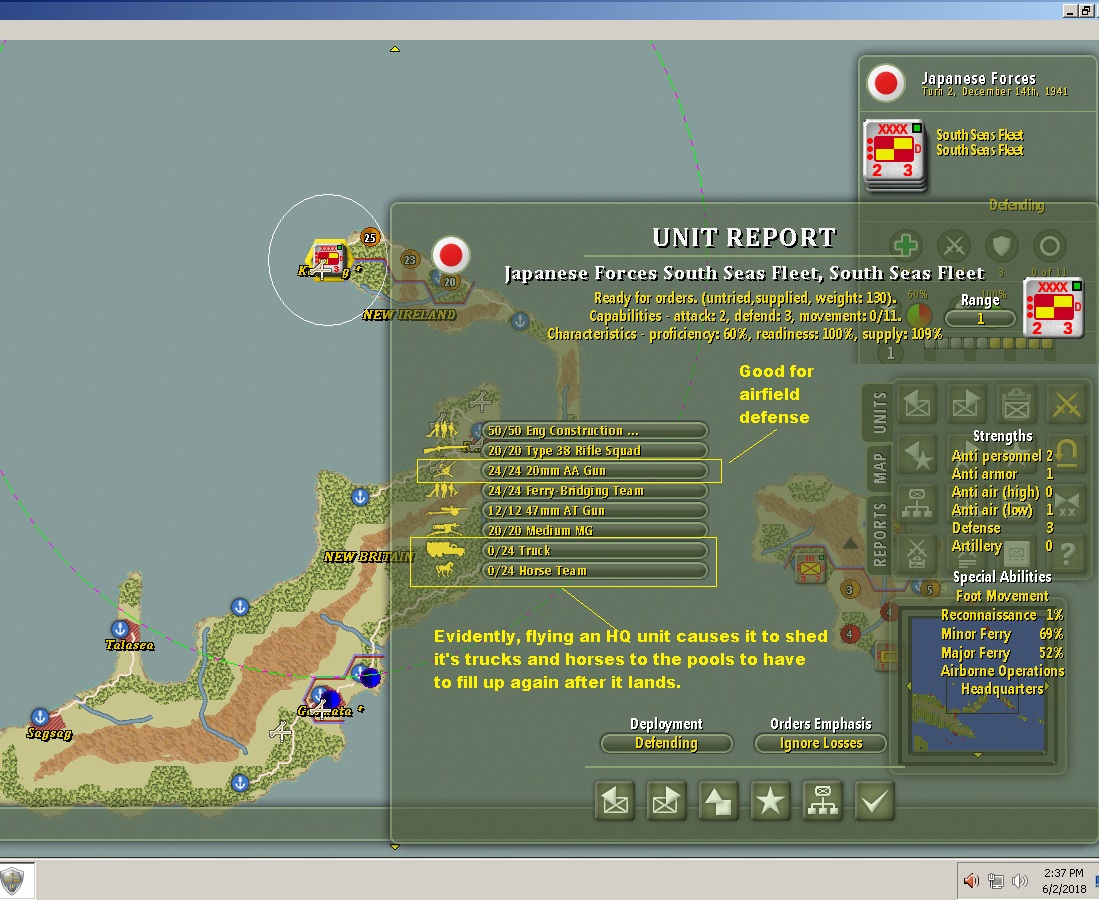
Task: Click the checkmark icon in Unit Report
Action: click(x=874, y=800)
